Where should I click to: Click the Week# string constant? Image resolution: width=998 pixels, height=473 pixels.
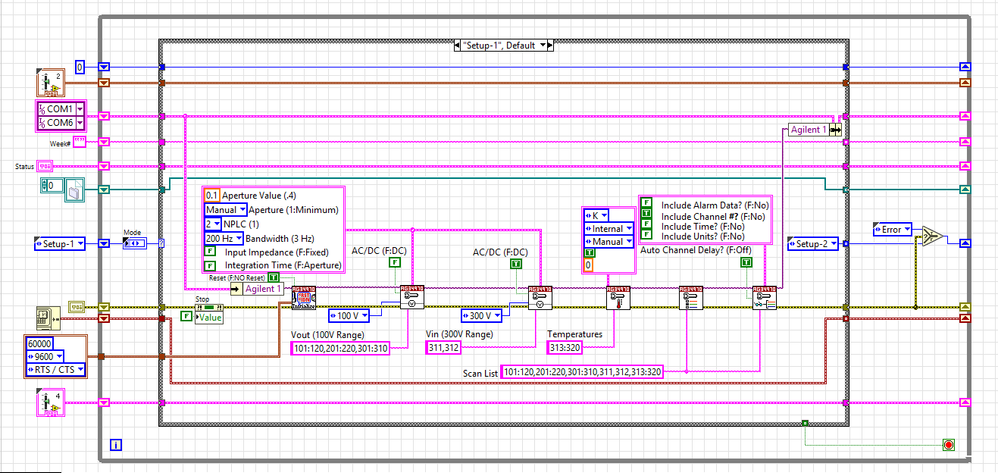click(79, 142)
